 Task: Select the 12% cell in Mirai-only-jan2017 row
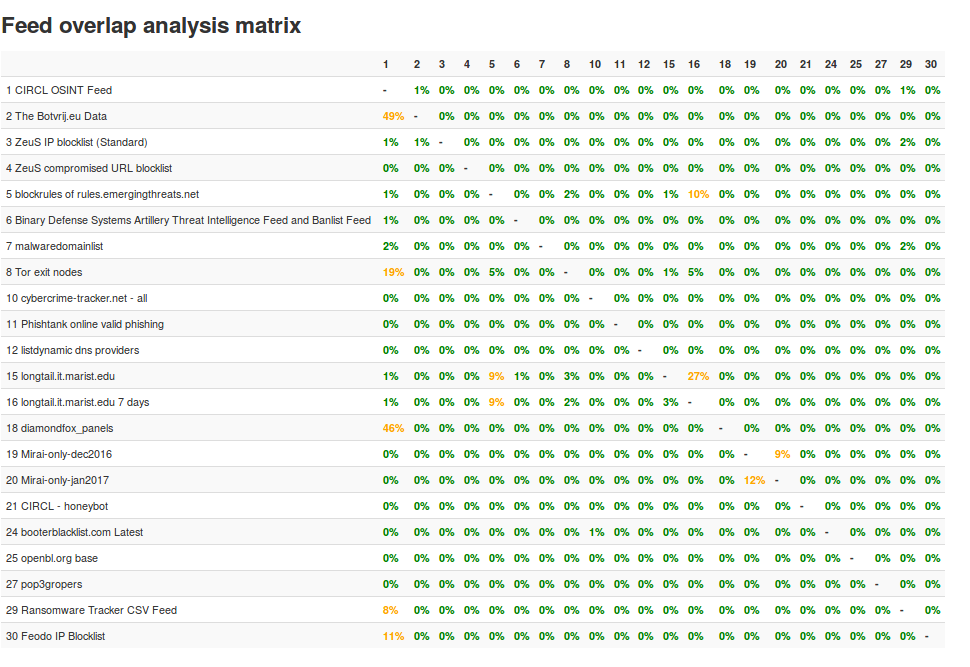pos(754,480)
